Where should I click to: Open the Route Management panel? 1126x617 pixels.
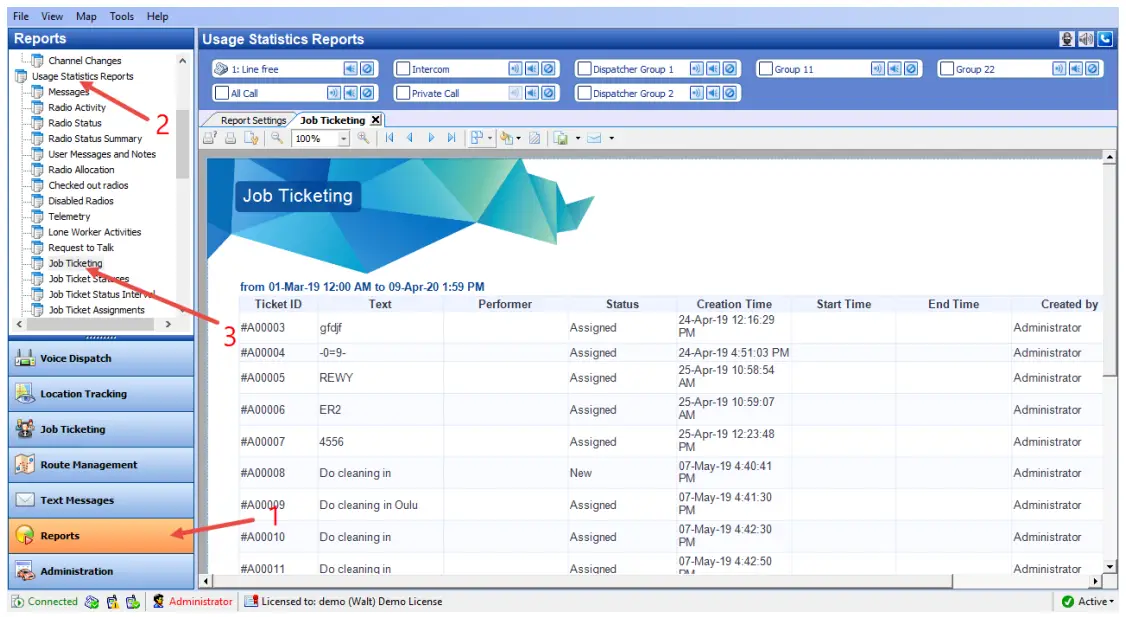click(94, 464)
